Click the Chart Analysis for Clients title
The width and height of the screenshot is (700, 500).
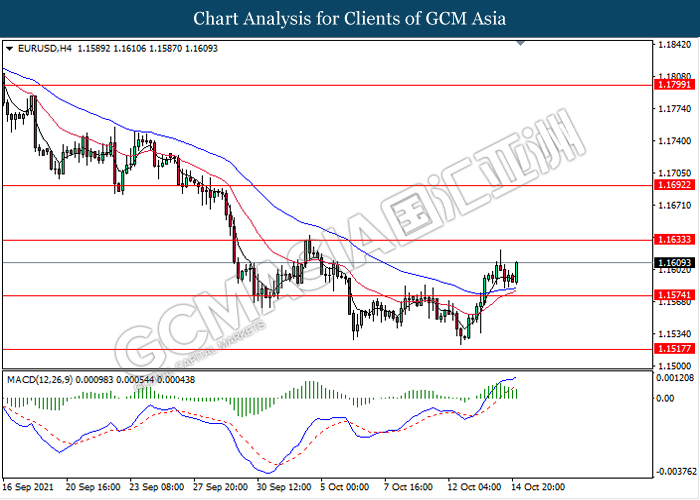(x=350, y=18)
